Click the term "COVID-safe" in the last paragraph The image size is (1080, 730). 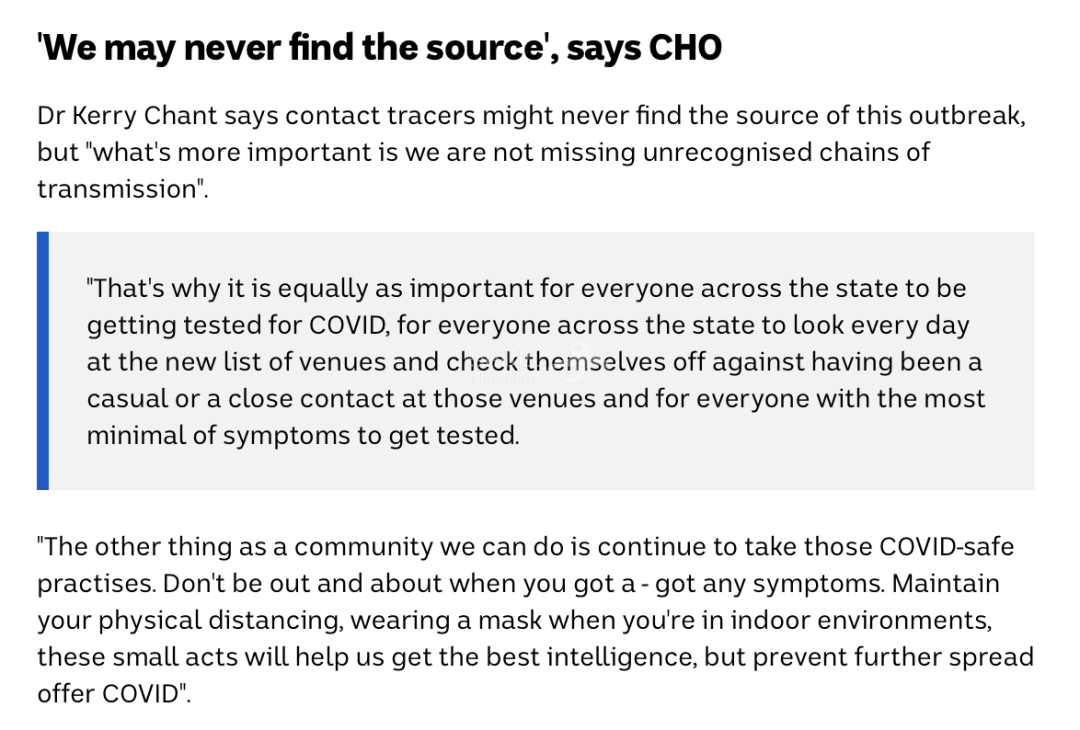pyautogui.click(x=946, y=547)
